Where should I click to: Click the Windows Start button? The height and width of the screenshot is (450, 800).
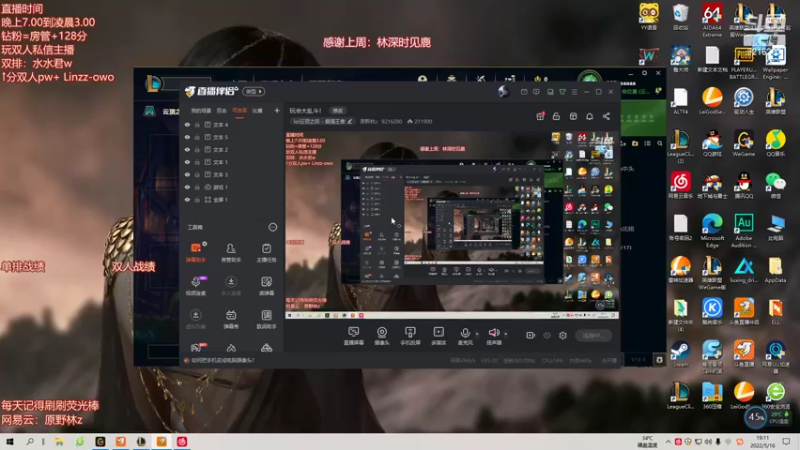click(9, 442)
